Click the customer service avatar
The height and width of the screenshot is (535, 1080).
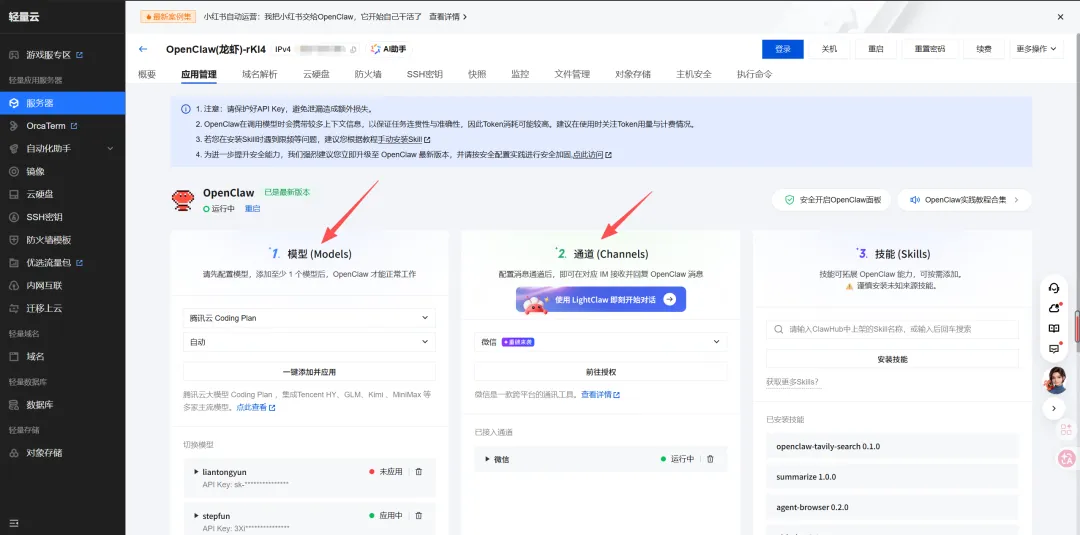(x=1055, y=379)
